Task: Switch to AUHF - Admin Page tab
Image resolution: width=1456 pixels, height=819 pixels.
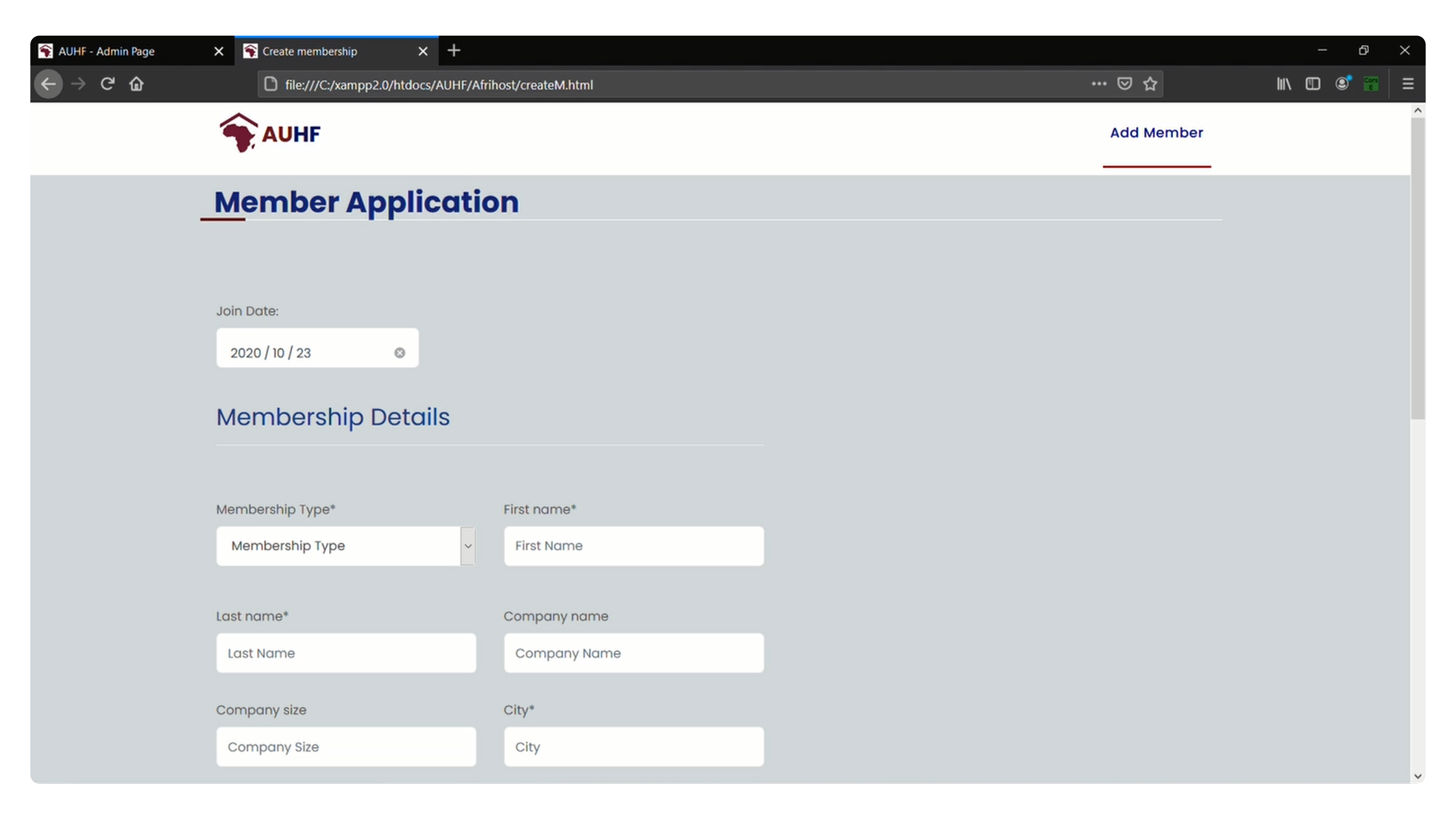Action: pyautogui.click(x=132, y=52)
